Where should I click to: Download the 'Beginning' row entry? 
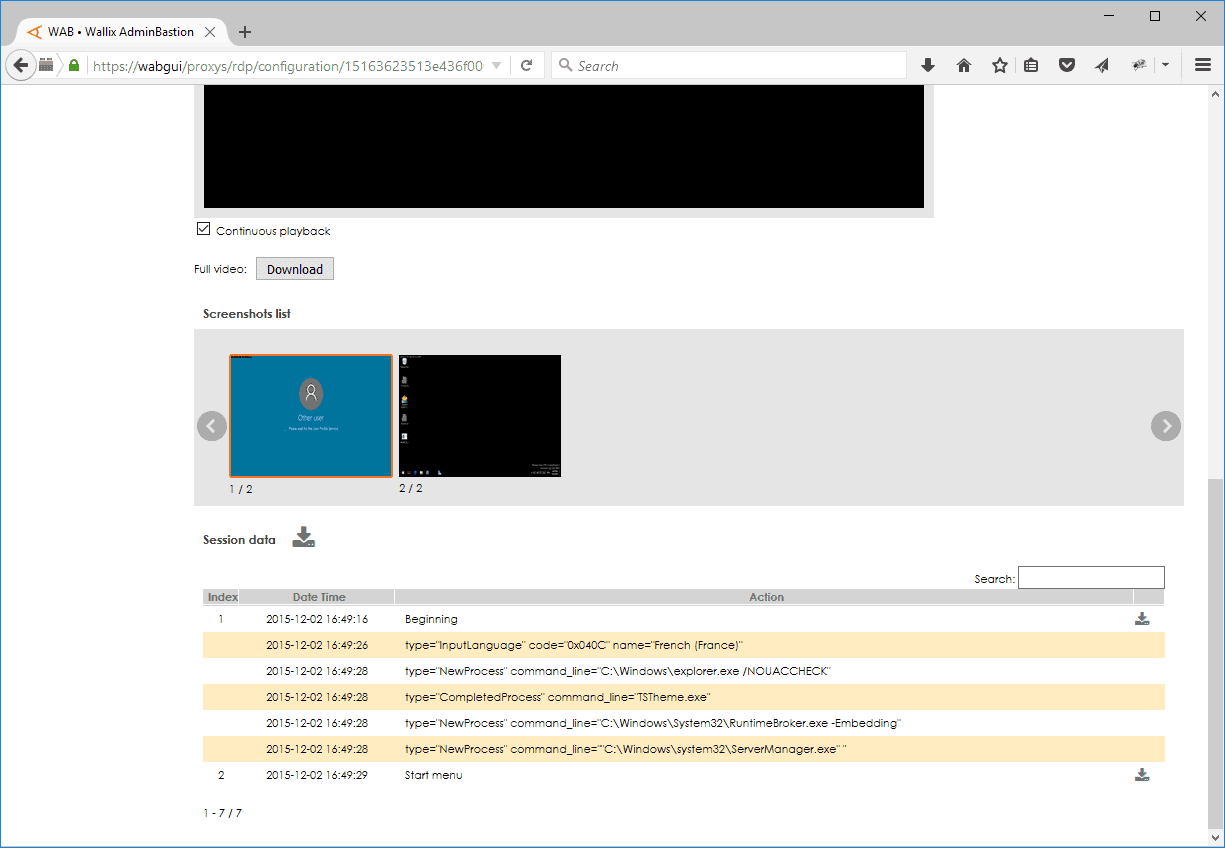[1142, 619]
